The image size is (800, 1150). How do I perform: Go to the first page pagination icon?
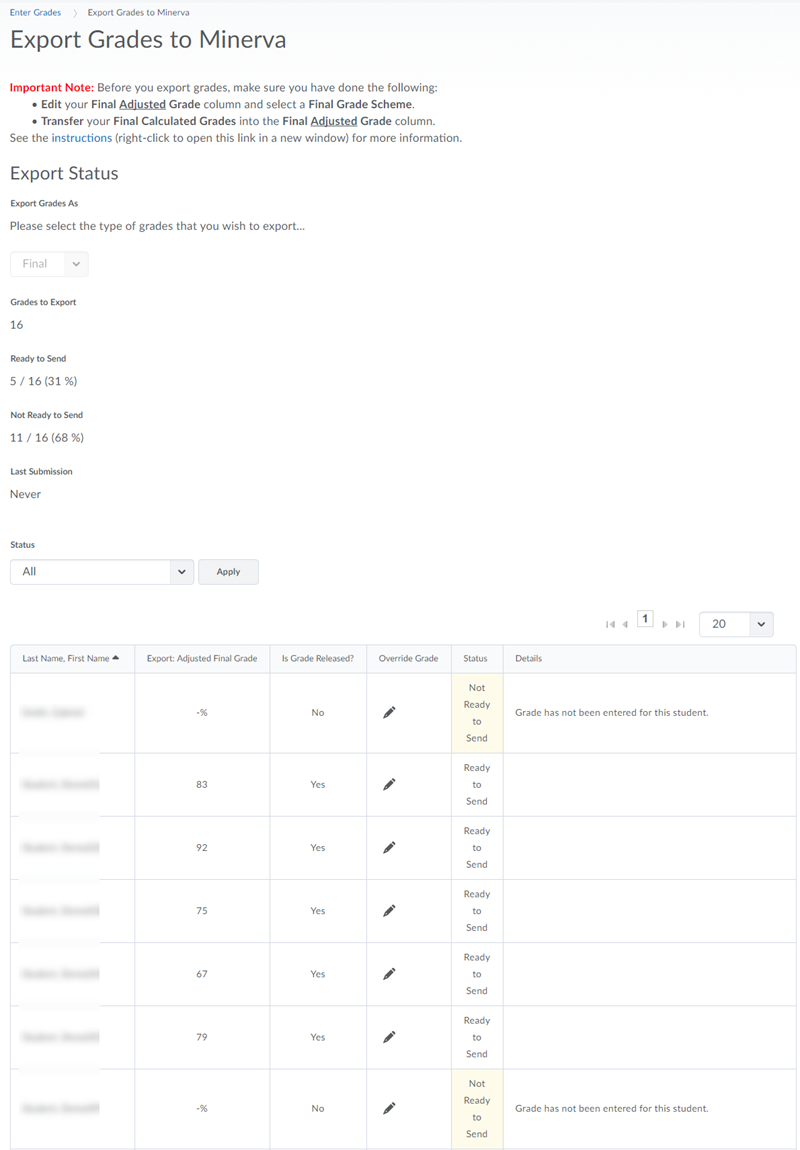tap(610, 623)
